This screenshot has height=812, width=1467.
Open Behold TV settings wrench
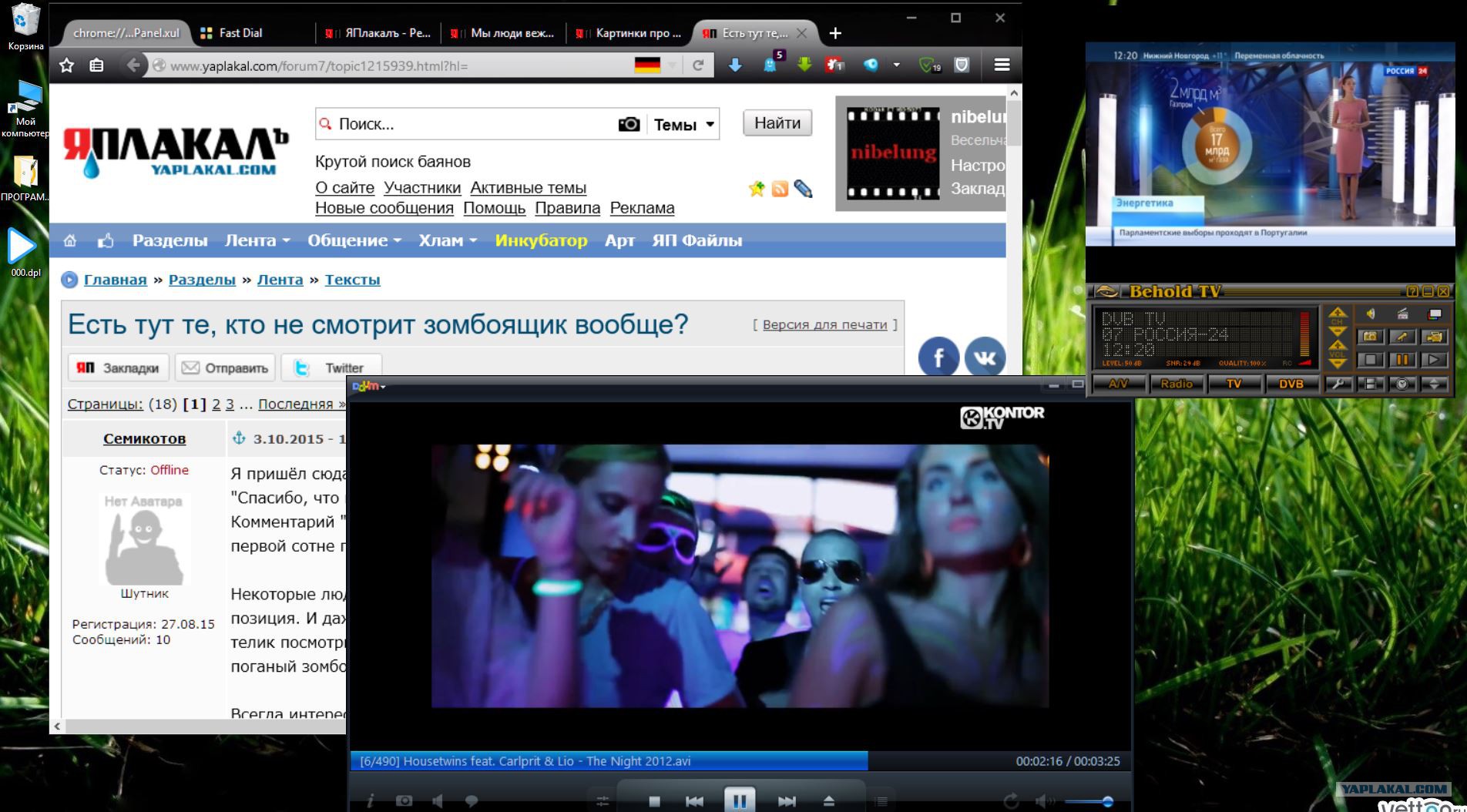[x=1338, y=384]
